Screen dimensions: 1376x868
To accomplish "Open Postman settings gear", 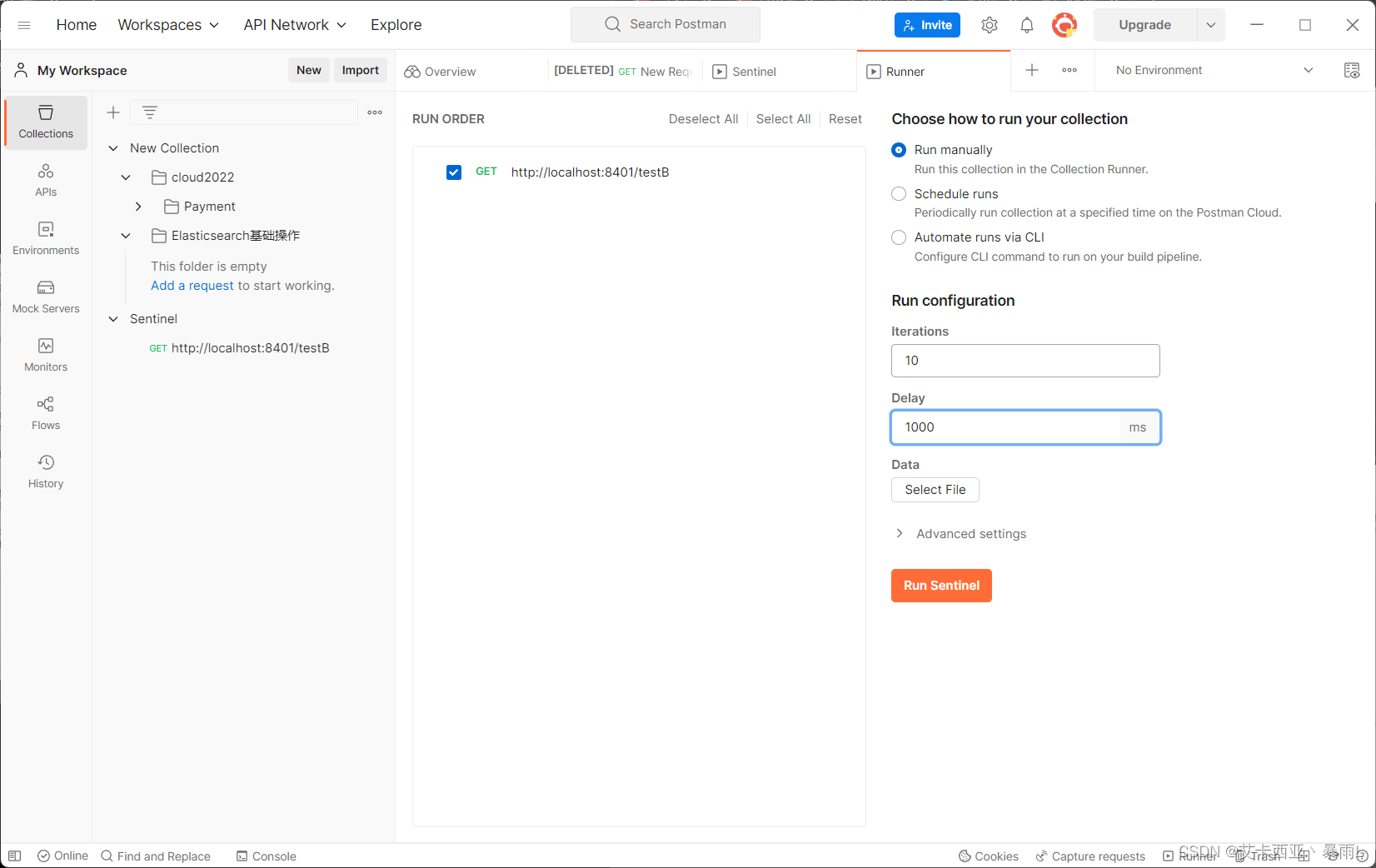I will coord(990,25).
